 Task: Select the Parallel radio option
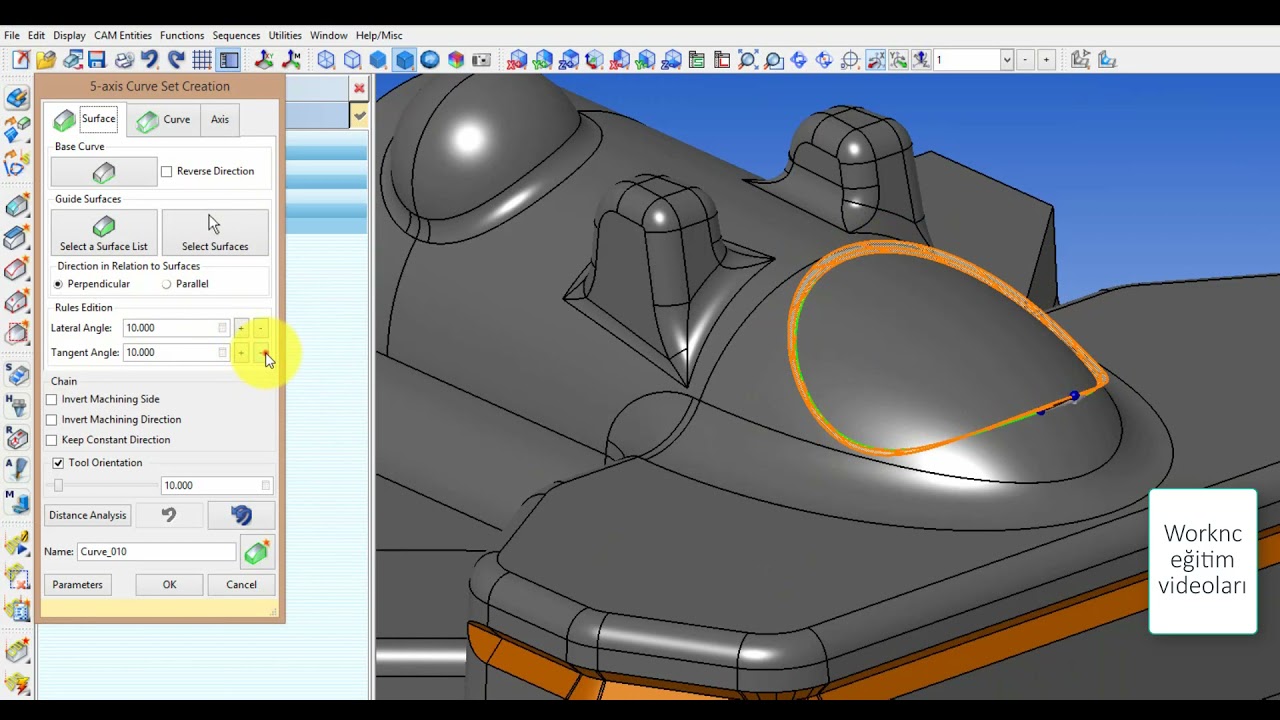pos(167,284)
